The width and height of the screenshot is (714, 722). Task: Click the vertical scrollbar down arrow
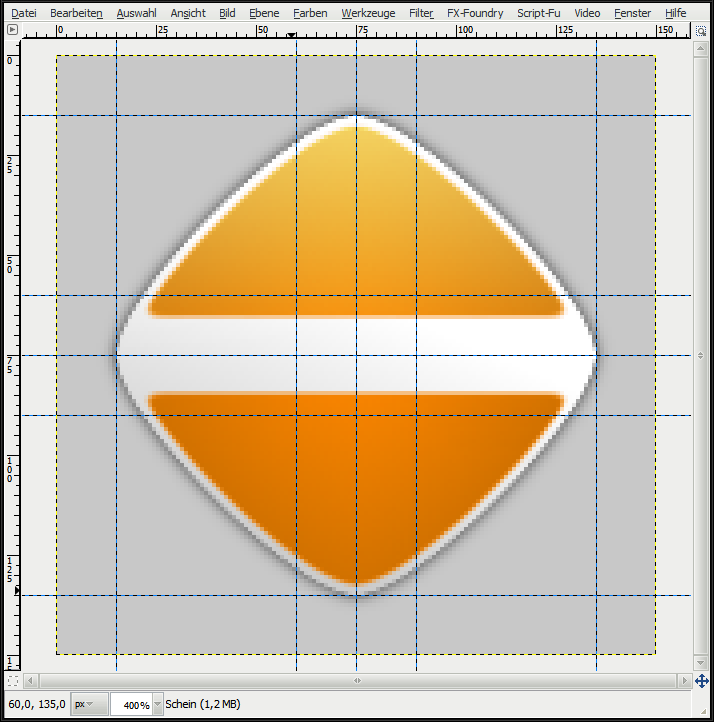coord(701,663)
